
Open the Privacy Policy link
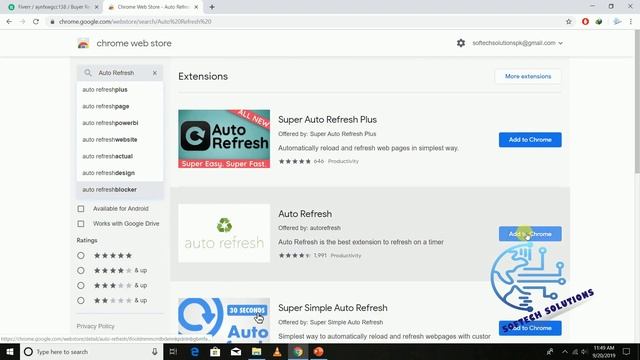coord(96,326)
